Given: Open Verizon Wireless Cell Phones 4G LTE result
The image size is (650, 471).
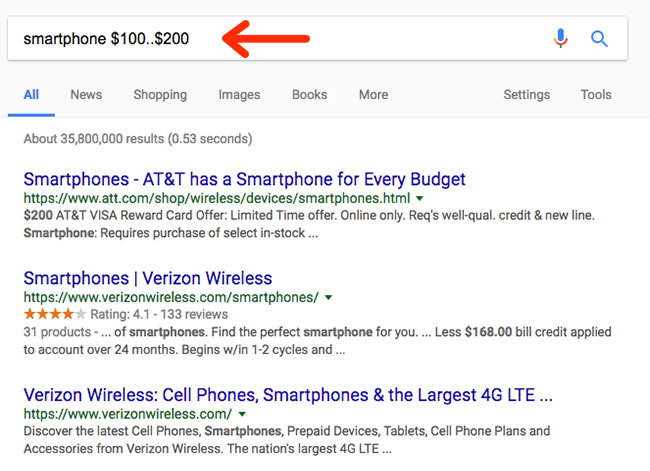Looking at the screenshot, I should (x=288, y=395).
